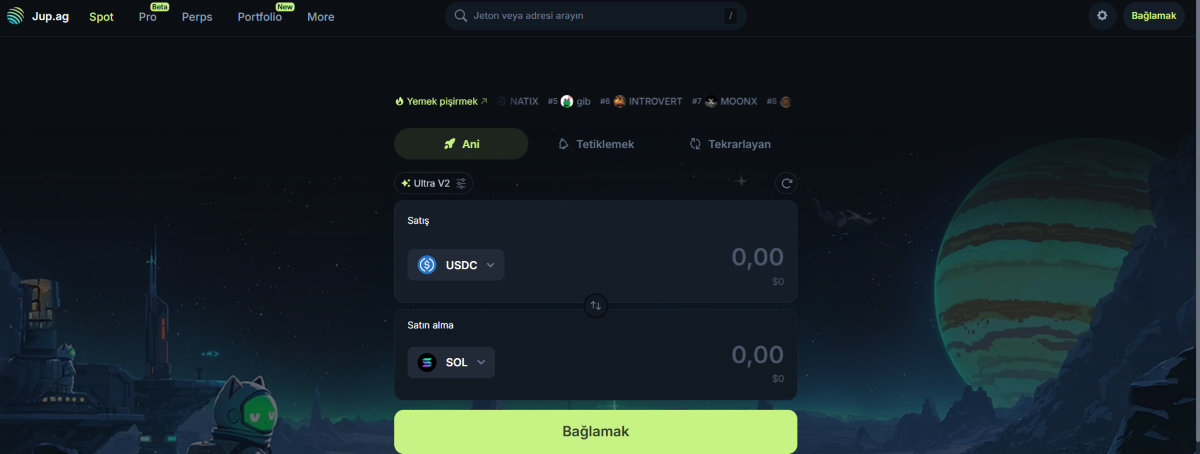Screen dimensions: 1200x454
Task: Click the gib trending token icon
Action: pos(567,101)
